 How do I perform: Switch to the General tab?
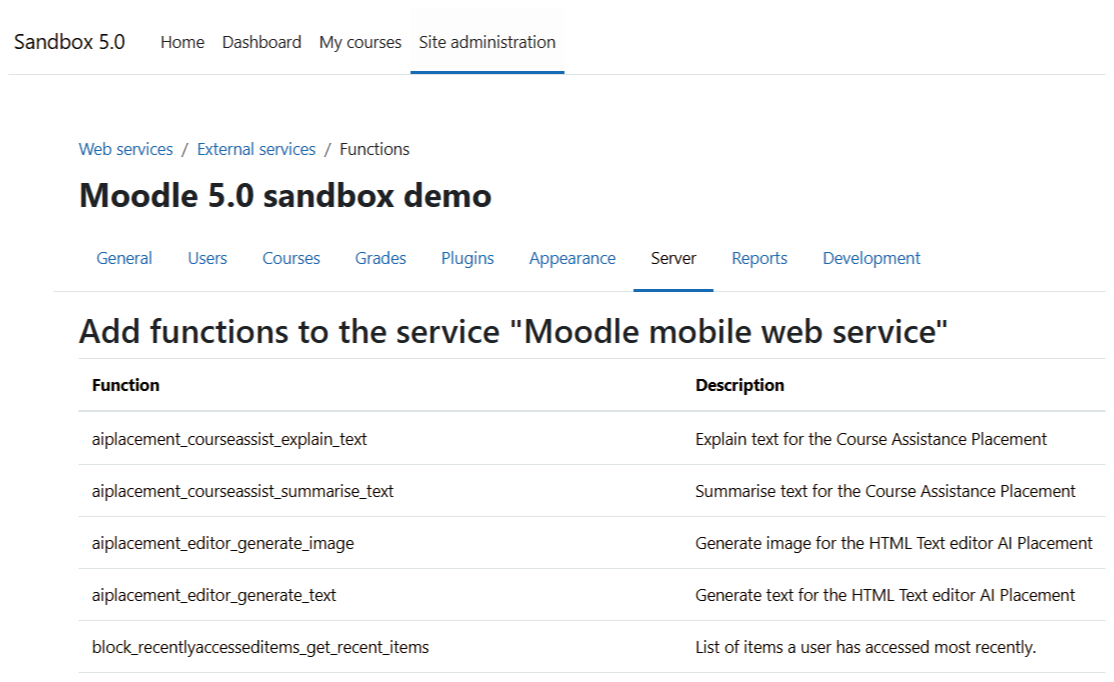(124, 258)
